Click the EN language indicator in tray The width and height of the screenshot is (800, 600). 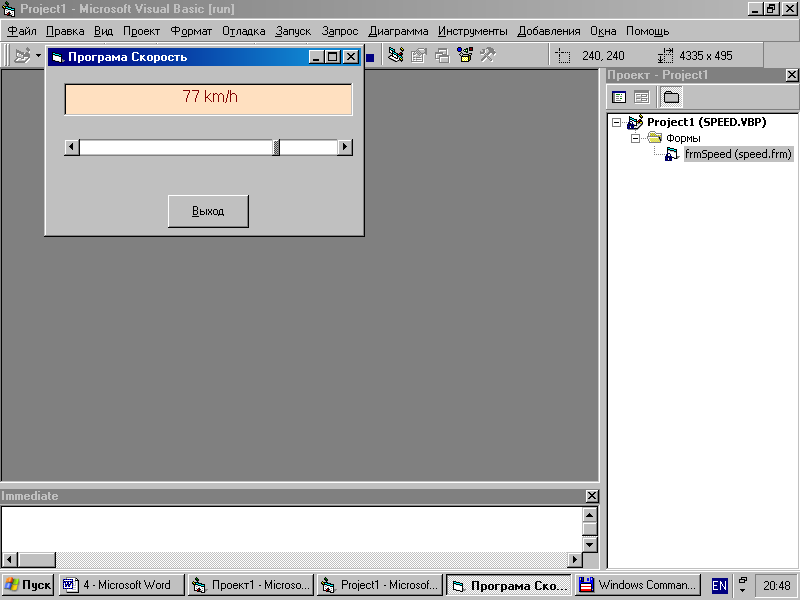(x=719, y=585)
